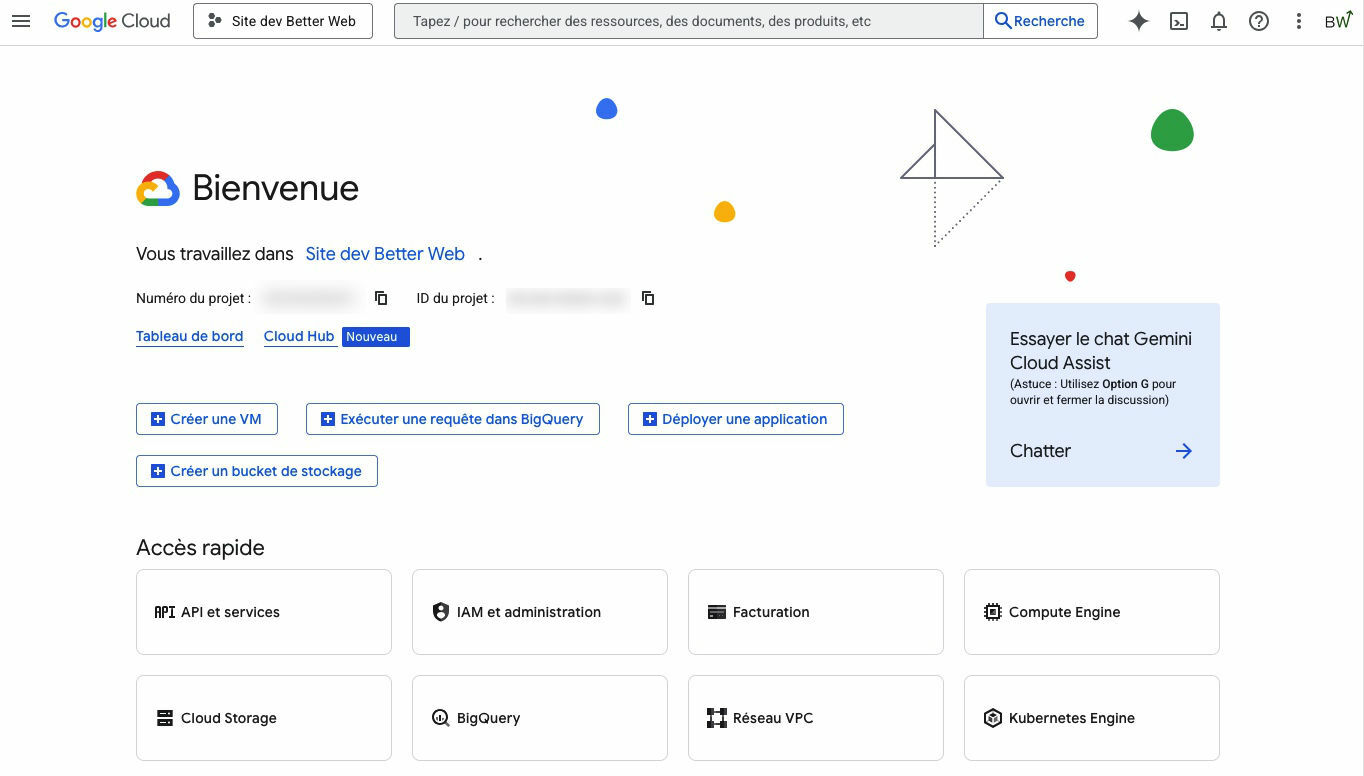Screen dimensions: 1364x776
Task: Open the help question mark icon
Action: click(x=1259, y=21)
